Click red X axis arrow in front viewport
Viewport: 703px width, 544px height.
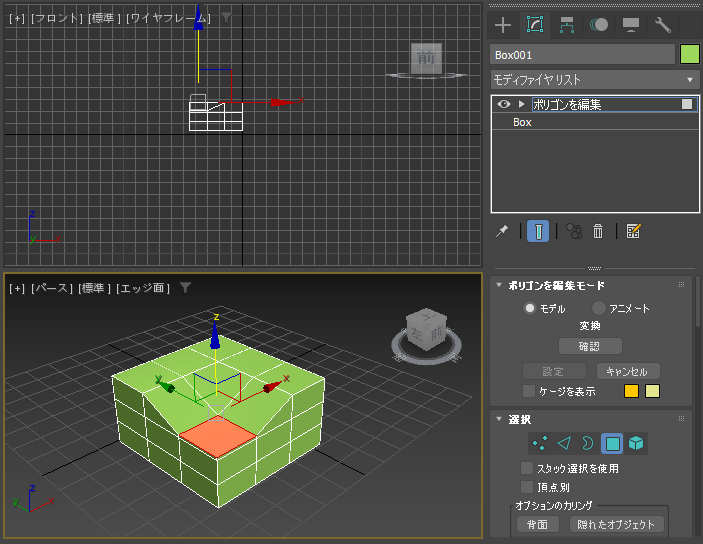coord(282,102)
